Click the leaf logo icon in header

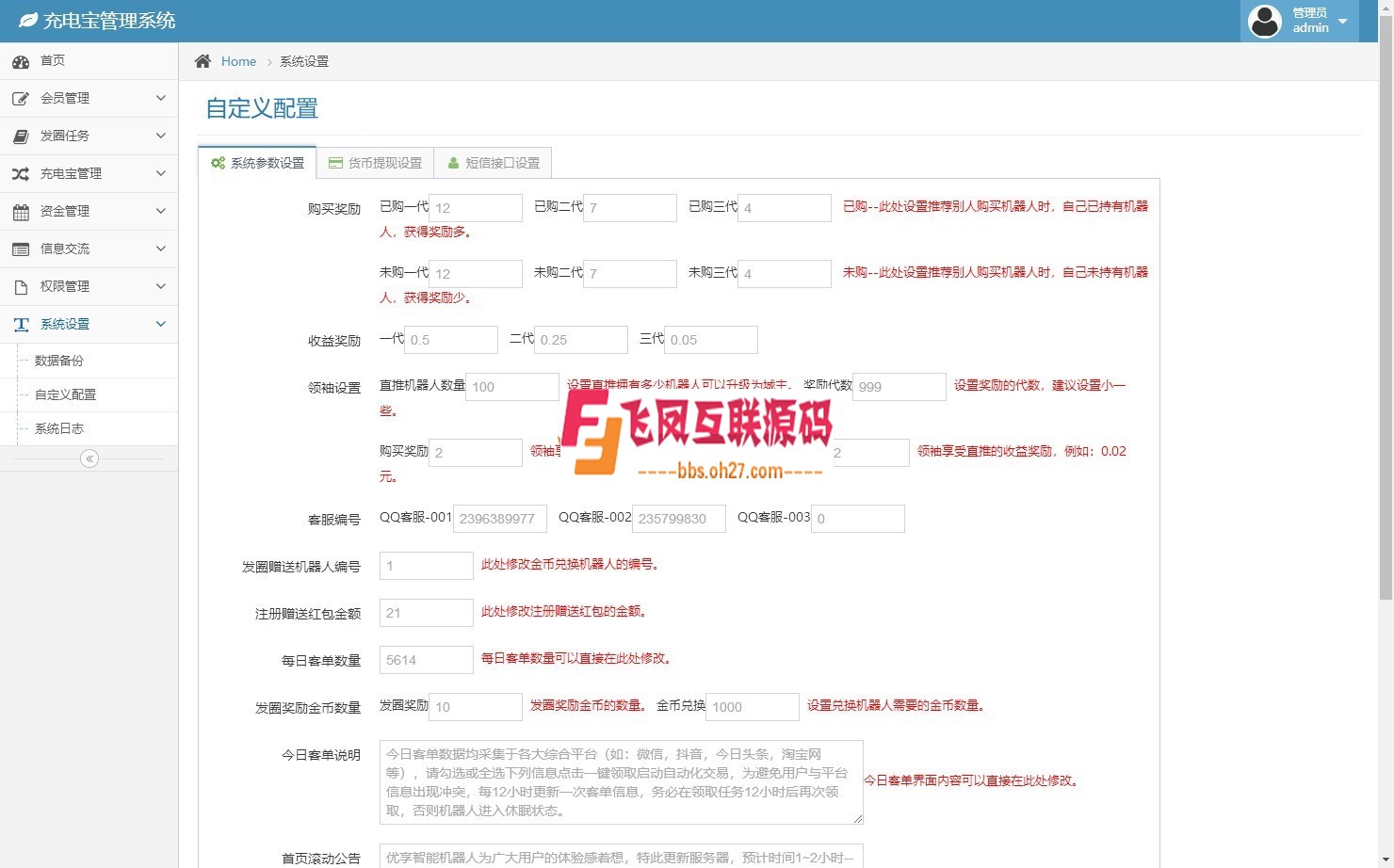(28, 21)
